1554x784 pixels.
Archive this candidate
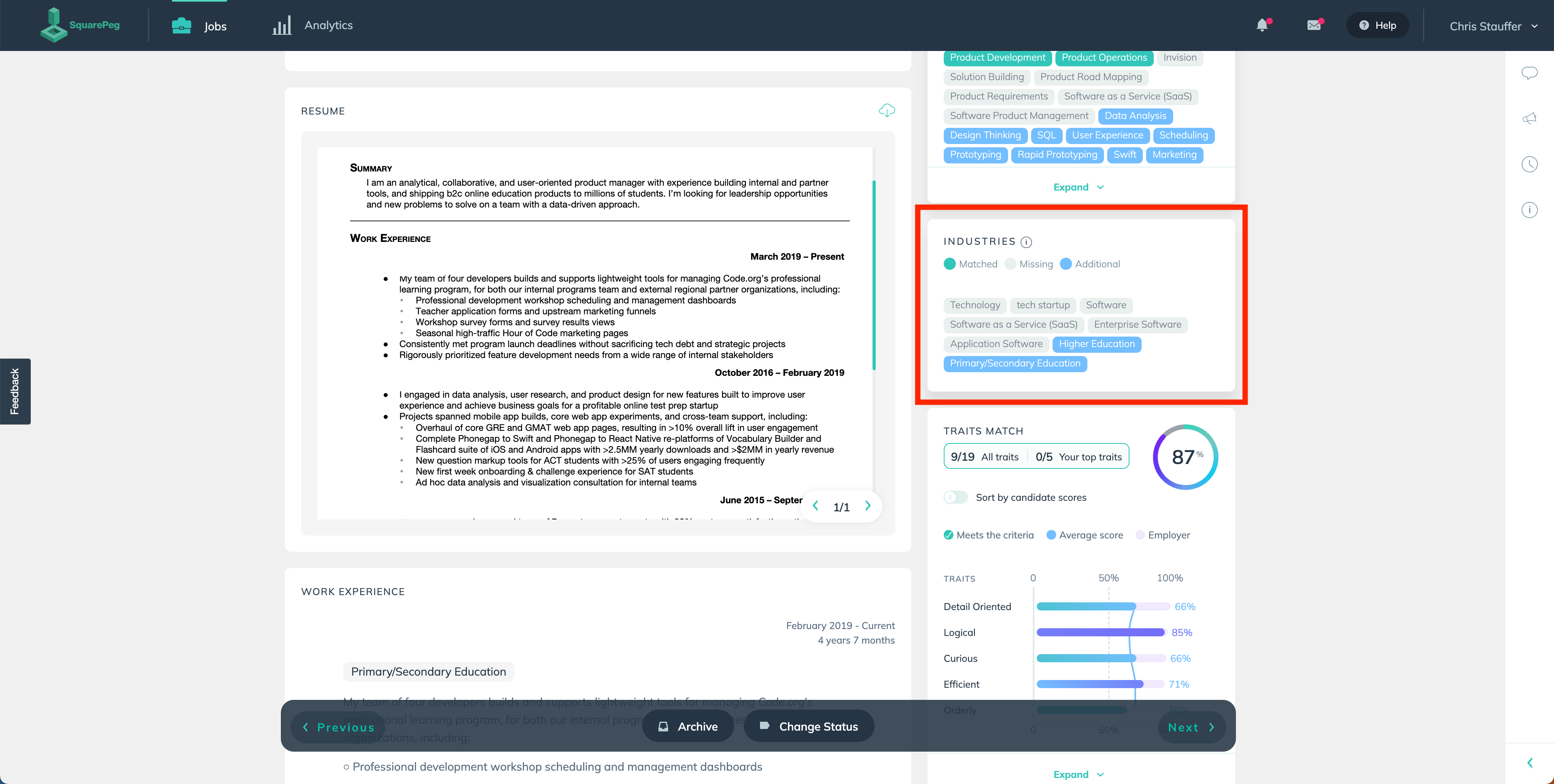pyautogui.click(x=688, y=727)
